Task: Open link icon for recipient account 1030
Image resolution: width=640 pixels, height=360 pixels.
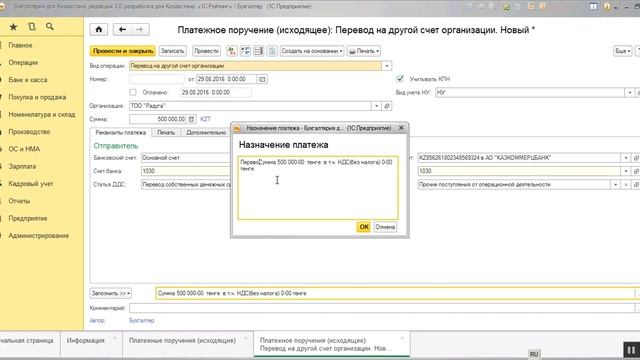Action: pyautogui.click(x=636, y=171)
